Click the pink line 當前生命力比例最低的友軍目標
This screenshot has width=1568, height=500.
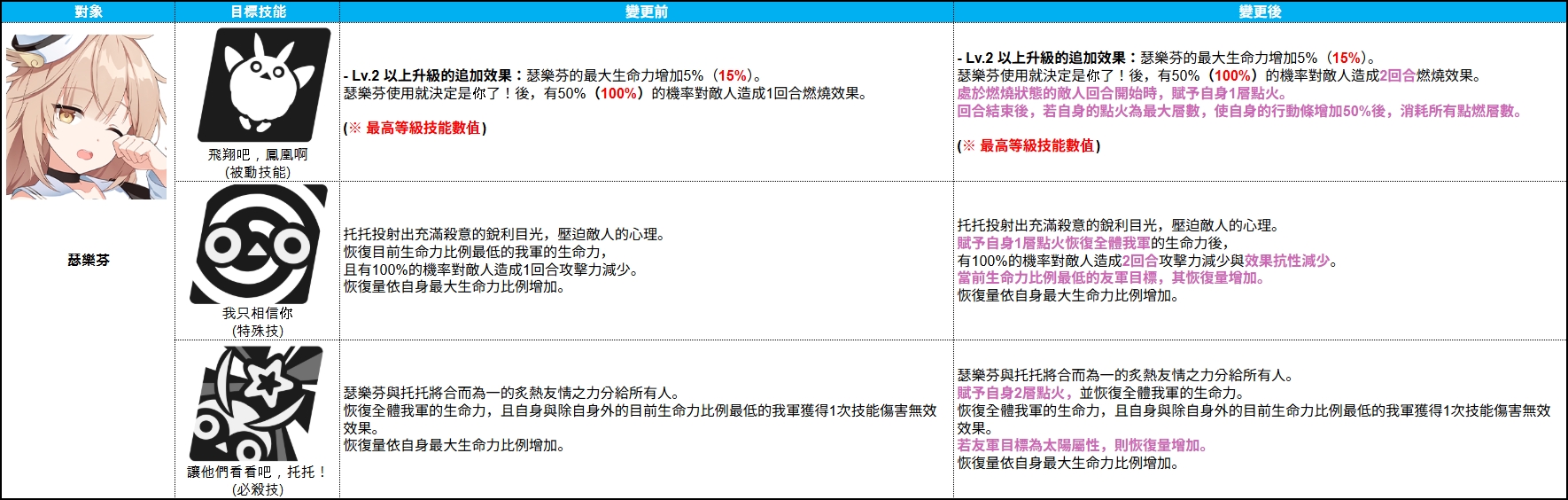pos(1111,277)
